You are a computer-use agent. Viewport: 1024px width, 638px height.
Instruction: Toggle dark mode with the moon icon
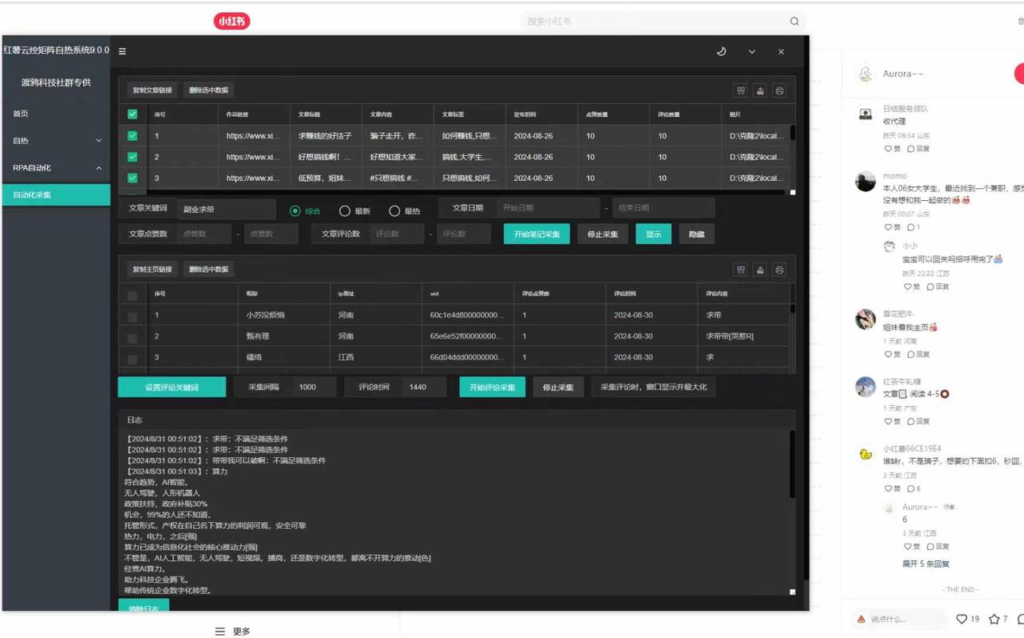(722, 51)
